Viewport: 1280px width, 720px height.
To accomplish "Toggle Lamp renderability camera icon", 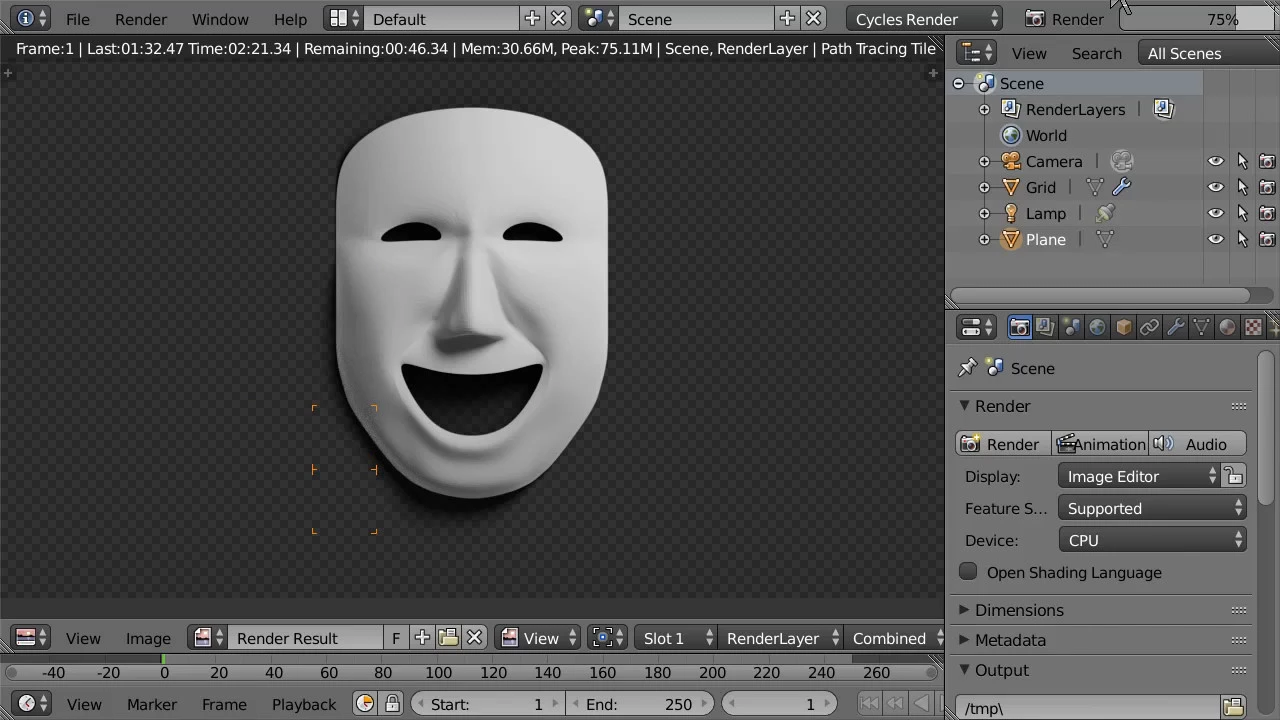I will [x=1267, y=213].
